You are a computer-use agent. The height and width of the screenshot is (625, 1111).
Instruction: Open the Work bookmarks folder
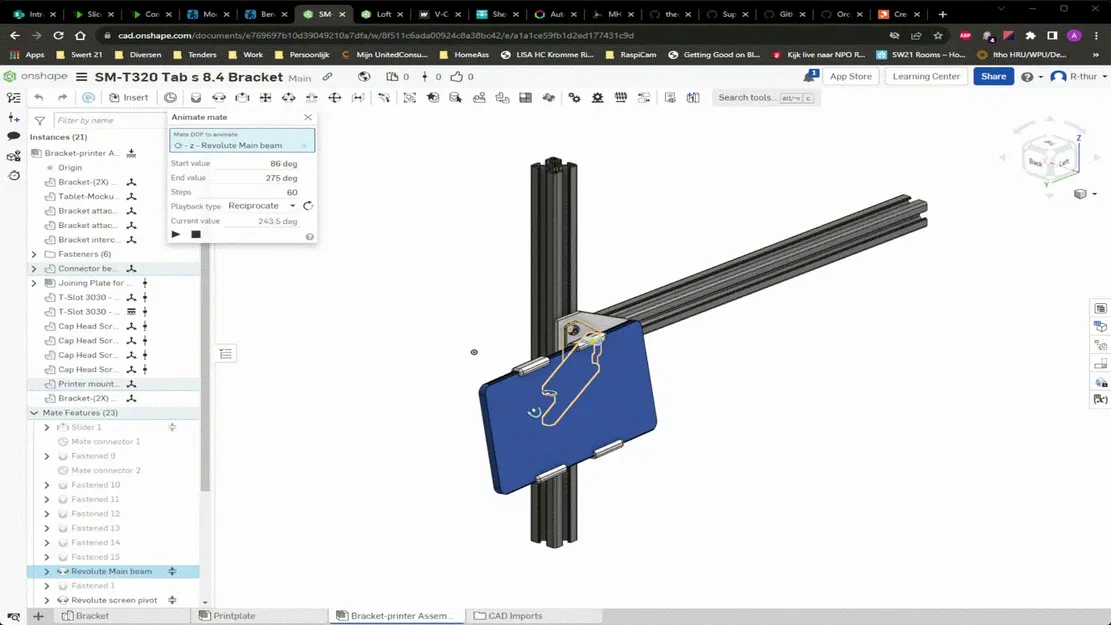246,55
